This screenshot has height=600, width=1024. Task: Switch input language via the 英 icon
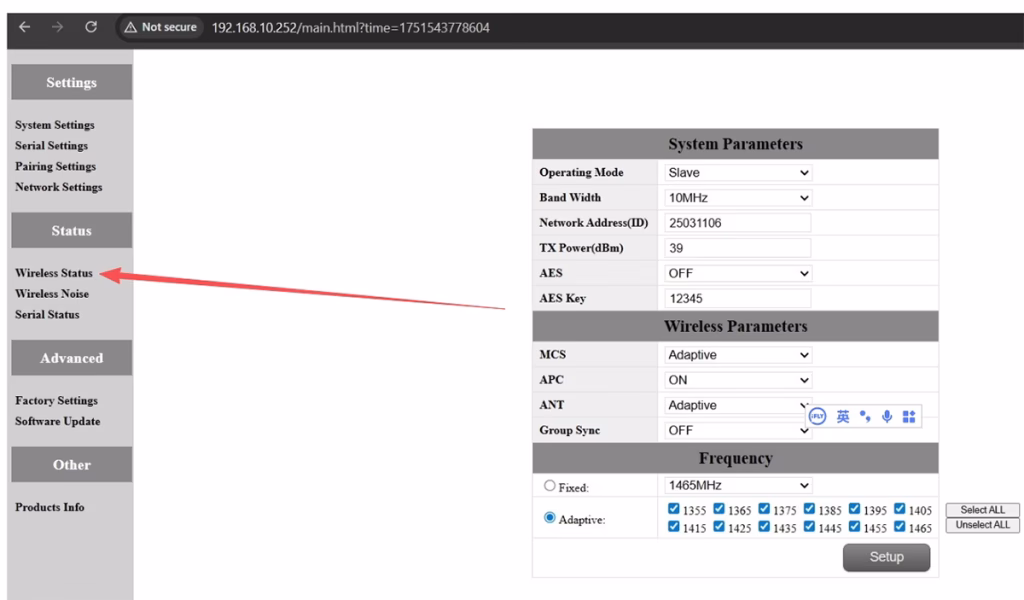point(844,416)
